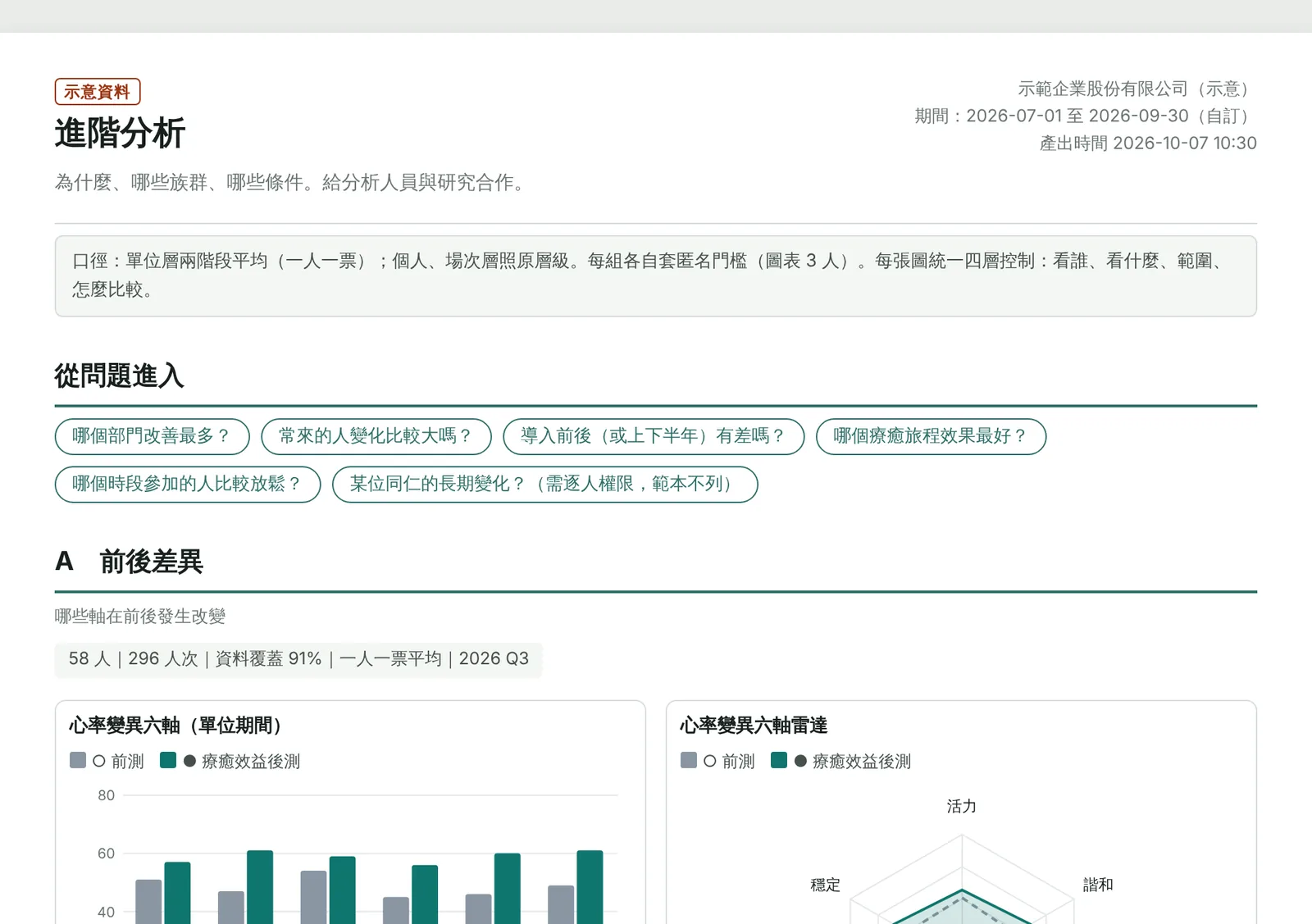Select the 常來的人變化比較大嗎？ chip
The width and height of the screenshot is (1312, 924).
point(376,436)
